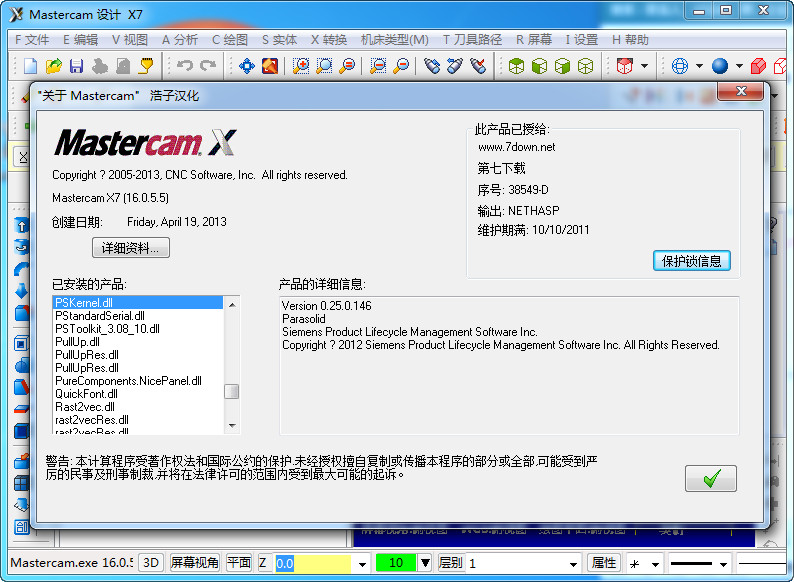
Task: Open the T 刀具路径 menu
Action: (472, 40)
